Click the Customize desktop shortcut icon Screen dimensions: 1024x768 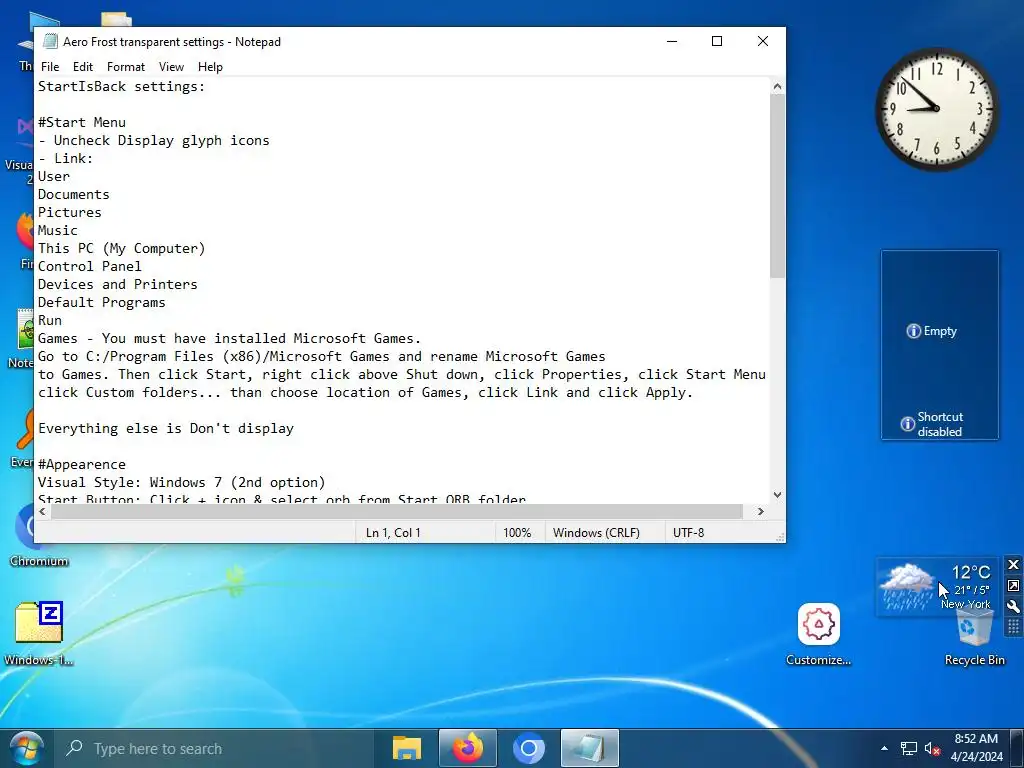tap(818, 634)
